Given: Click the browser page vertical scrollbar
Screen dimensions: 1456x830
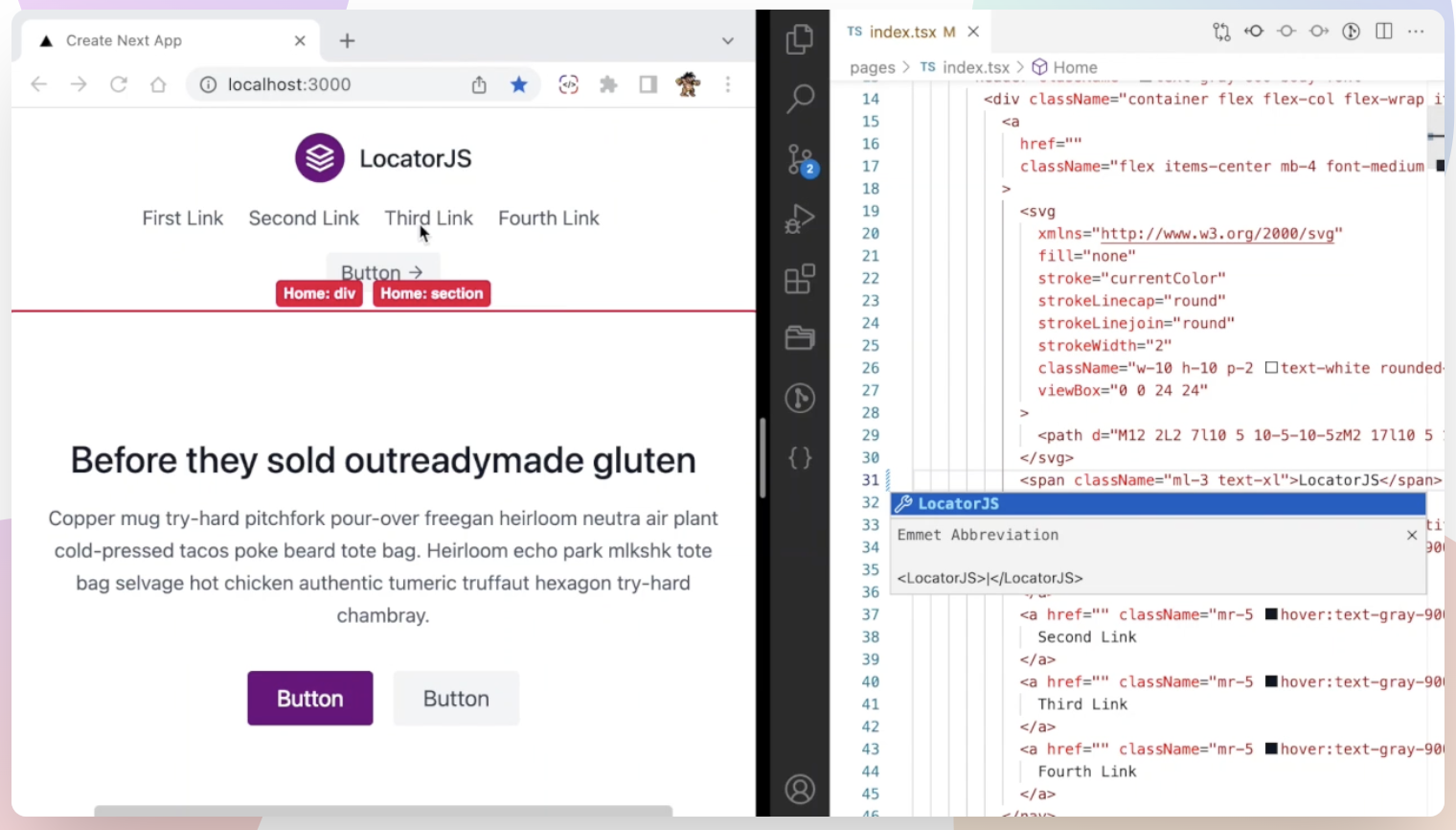Looking at the screenshot, I should point(762,458).
